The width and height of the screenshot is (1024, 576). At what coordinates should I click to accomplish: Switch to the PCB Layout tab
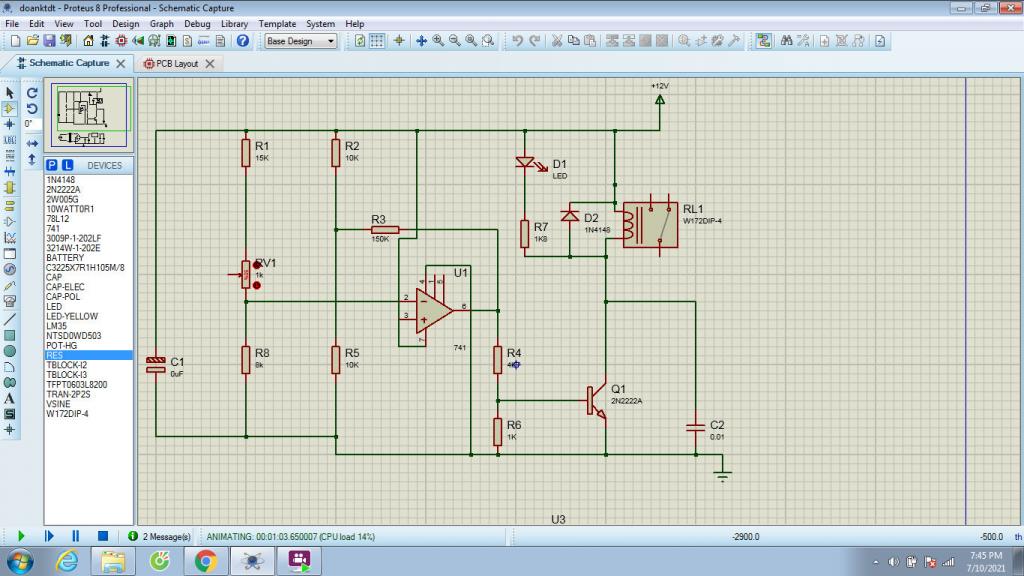click(177, 63)
